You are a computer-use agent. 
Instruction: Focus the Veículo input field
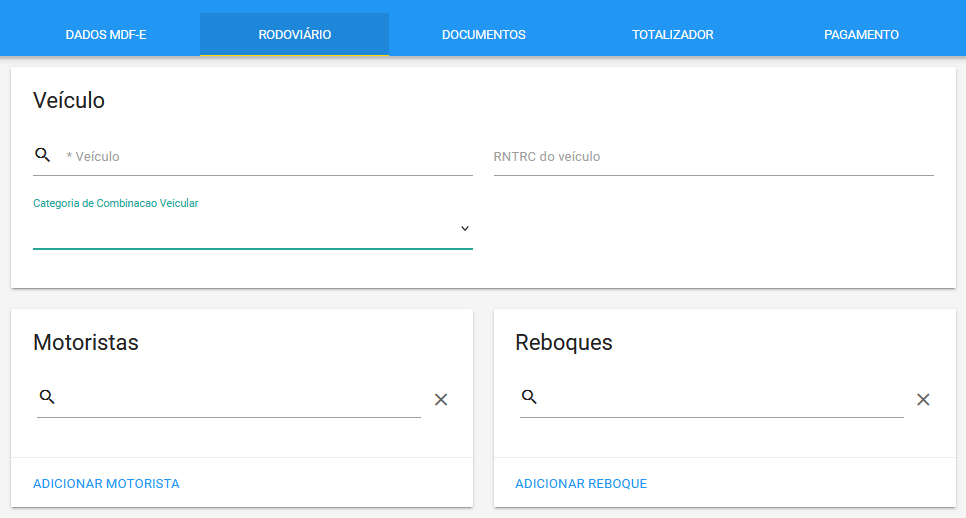point(269,156)
